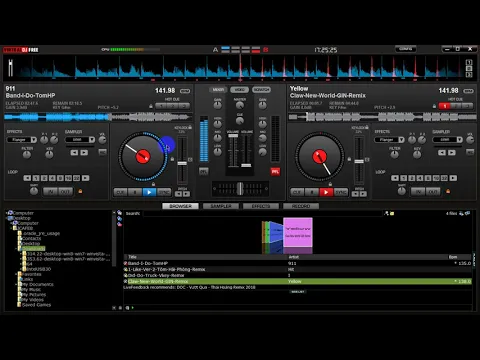This screenshot has height=360, width=480.
Task: Pause the left deck
Action: click(135, 192)
